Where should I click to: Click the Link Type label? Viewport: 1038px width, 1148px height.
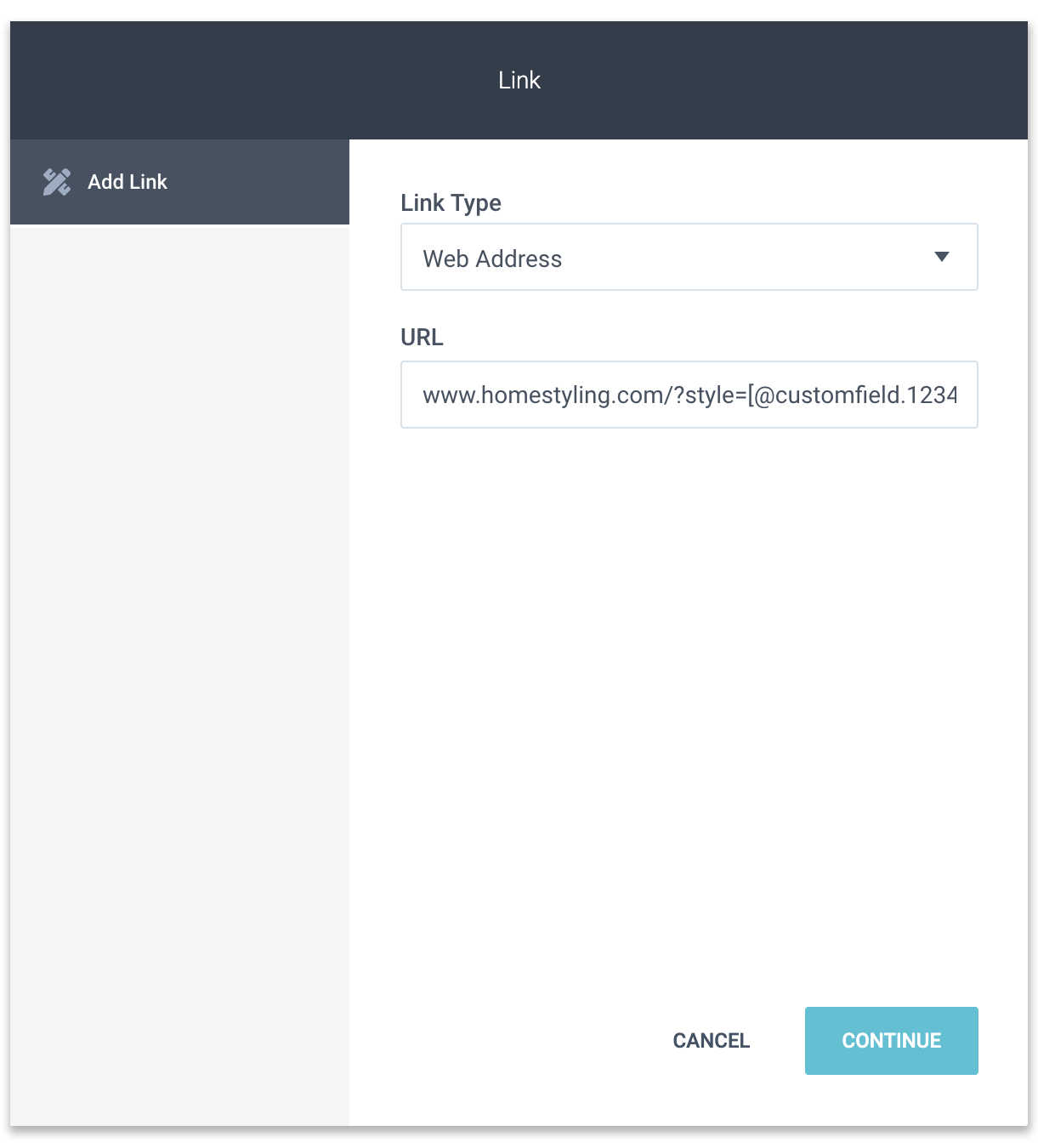pyautogui.click(x=451, y=202)
